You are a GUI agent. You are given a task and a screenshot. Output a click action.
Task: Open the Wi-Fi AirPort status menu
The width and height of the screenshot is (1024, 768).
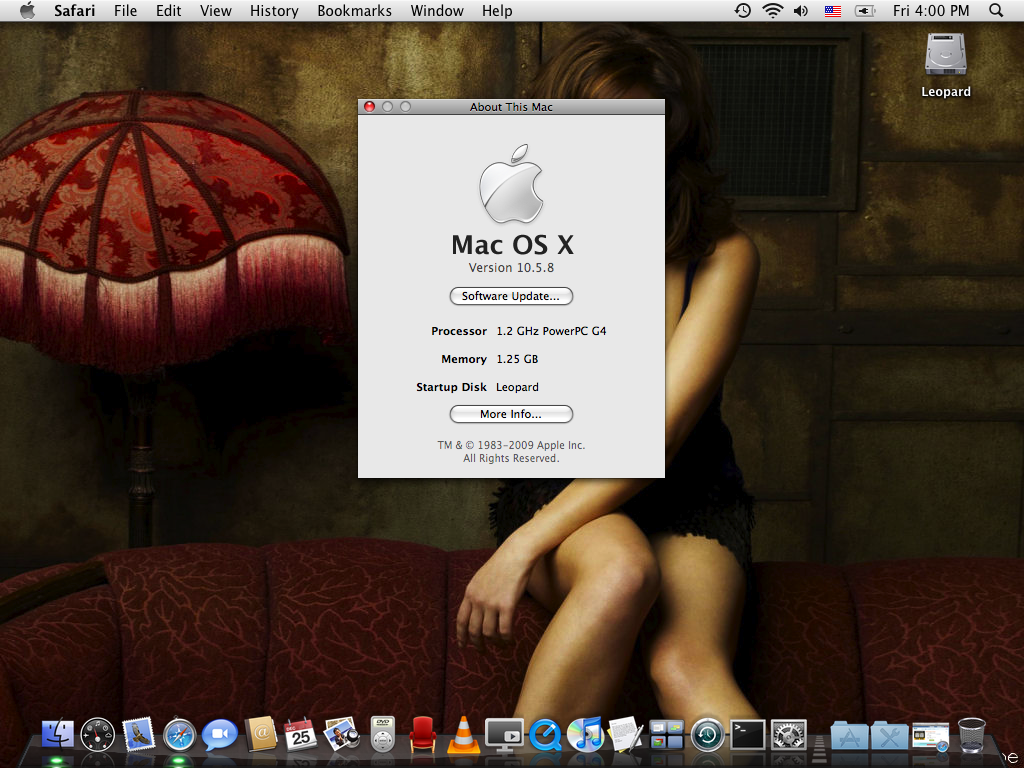click(773, 10)
